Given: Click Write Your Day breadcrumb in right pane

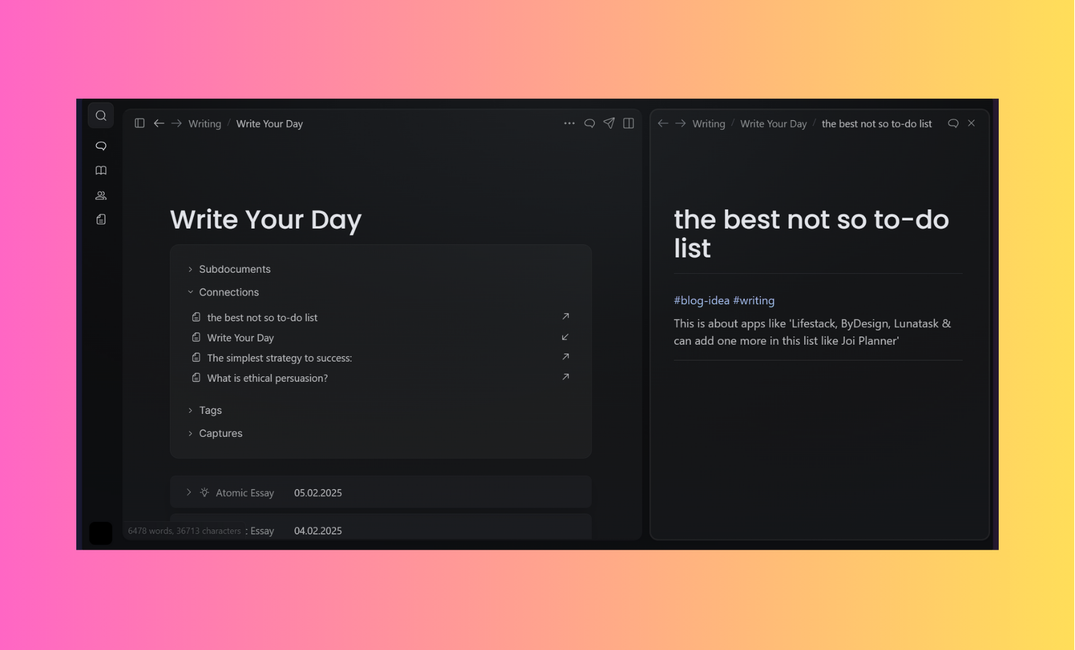Looking at the screenshot, I should tap(773, 124).
